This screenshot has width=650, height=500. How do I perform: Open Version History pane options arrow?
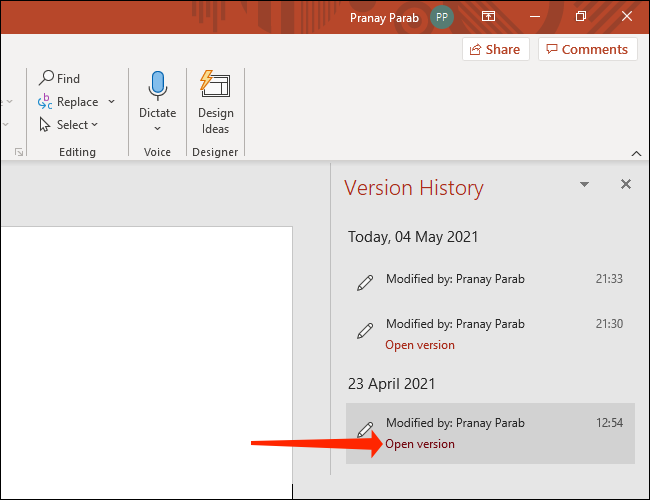coord(584,185)
